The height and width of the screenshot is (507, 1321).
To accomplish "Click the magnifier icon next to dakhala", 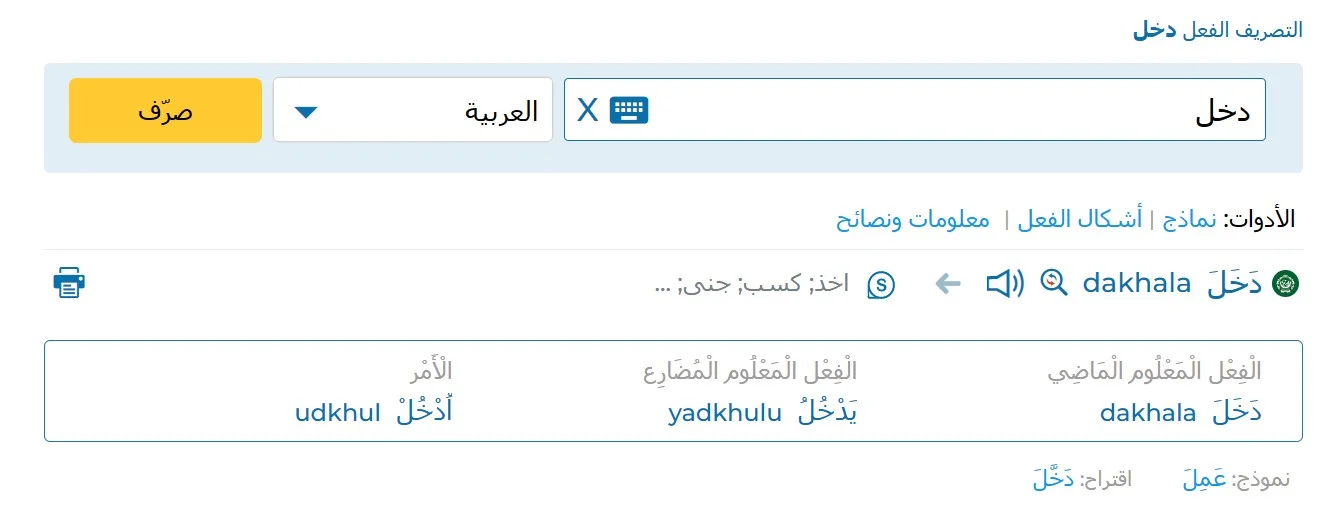I will click(x=1053, y=283).
